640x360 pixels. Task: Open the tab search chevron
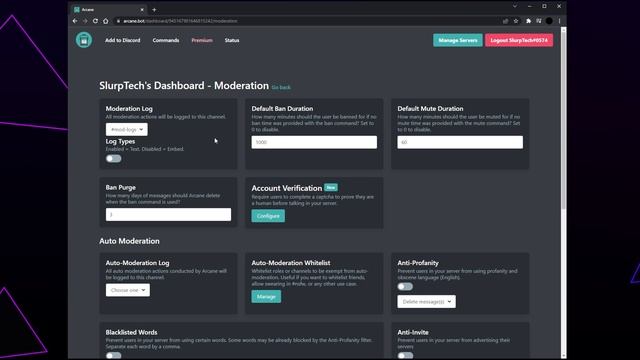[515, 6]
